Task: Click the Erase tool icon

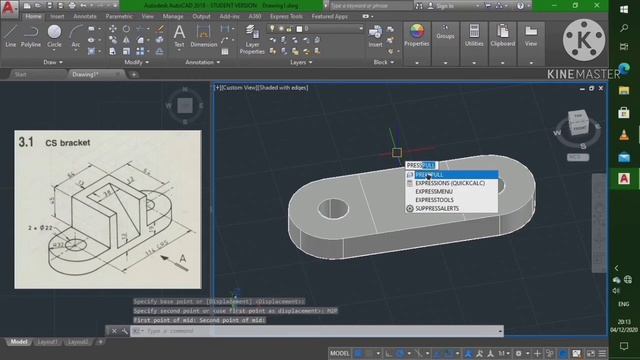Action: (x=160, y=29)
